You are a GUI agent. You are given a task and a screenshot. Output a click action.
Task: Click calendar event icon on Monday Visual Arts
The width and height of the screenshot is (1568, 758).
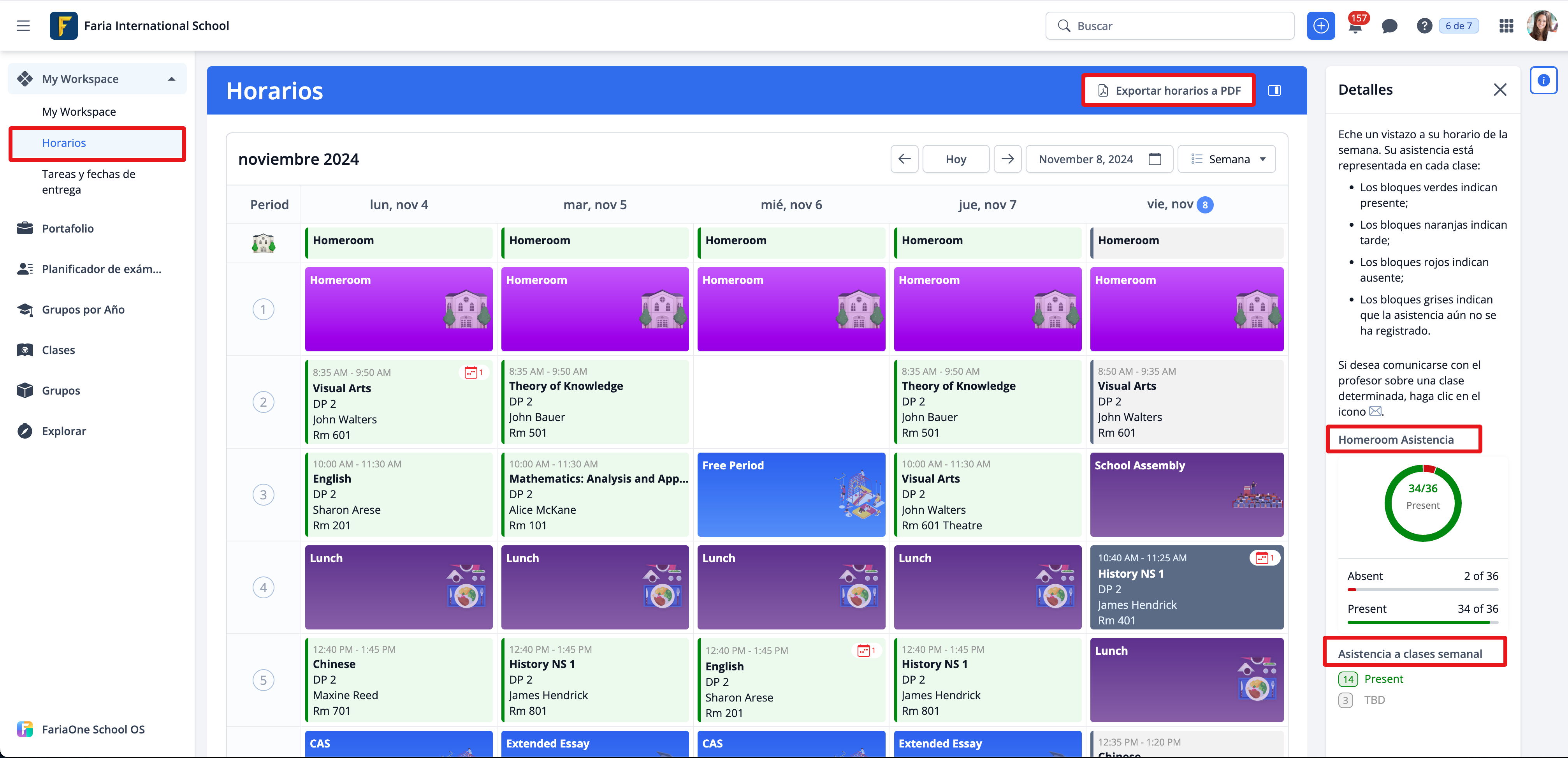[x=472, y=373]
